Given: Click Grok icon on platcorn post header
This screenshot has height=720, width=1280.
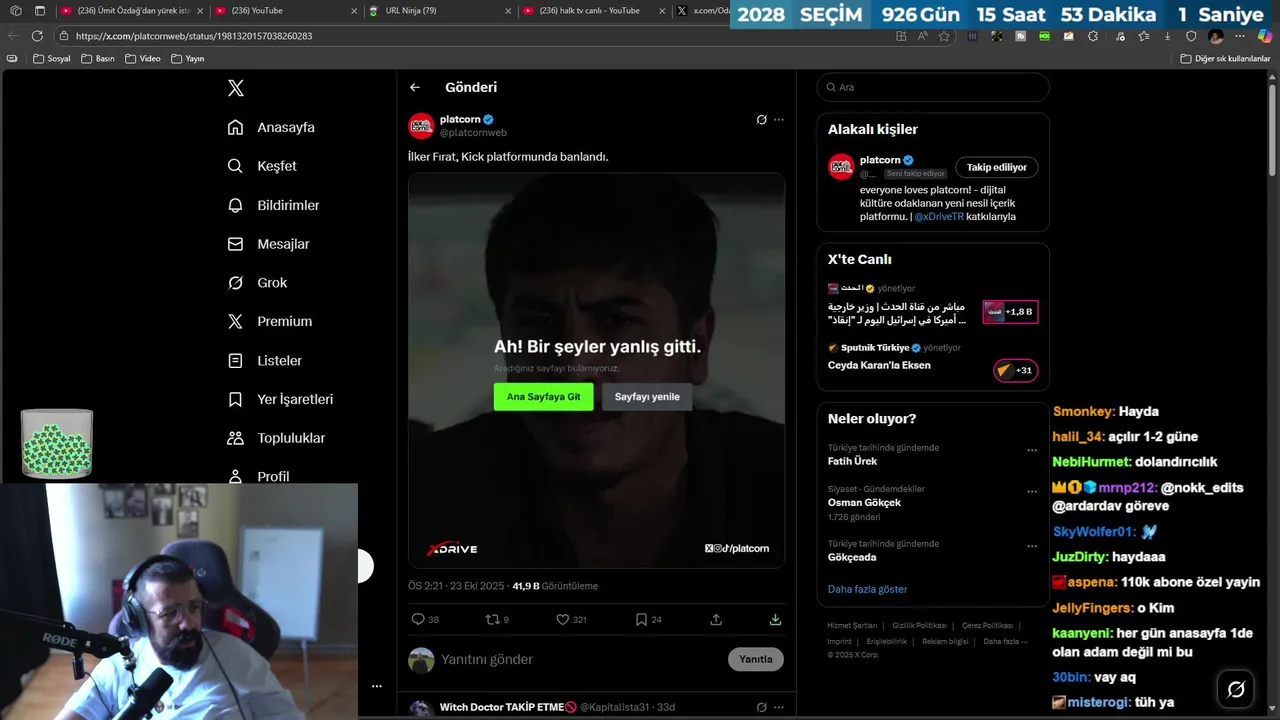Looking at the screenshot, I should (761, 120).
